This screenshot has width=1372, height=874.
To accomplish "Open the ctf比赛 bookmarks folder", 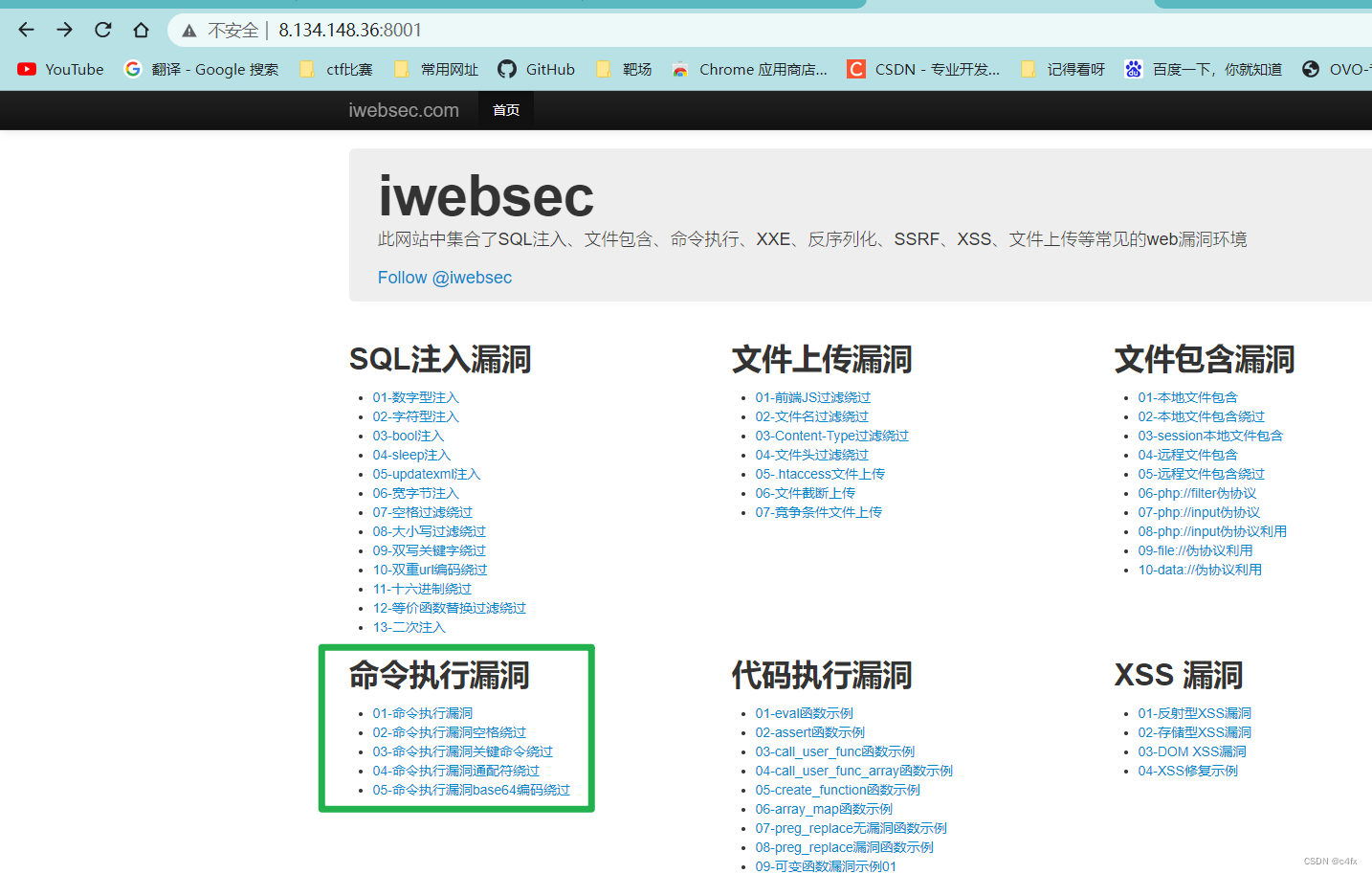I will (337, 69).
